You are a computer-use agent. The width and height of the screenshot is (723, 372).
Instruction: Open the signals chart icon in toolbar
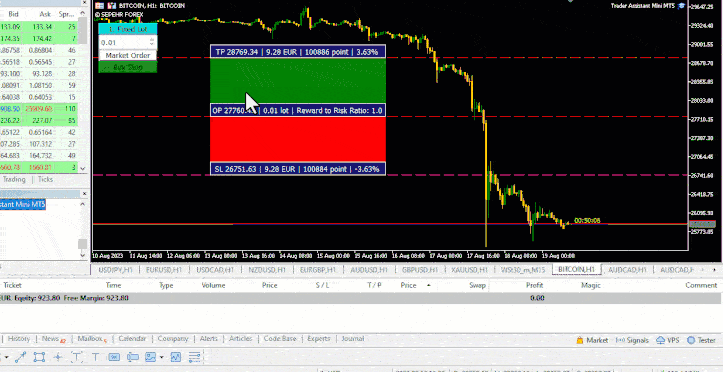tap(176, 357)
